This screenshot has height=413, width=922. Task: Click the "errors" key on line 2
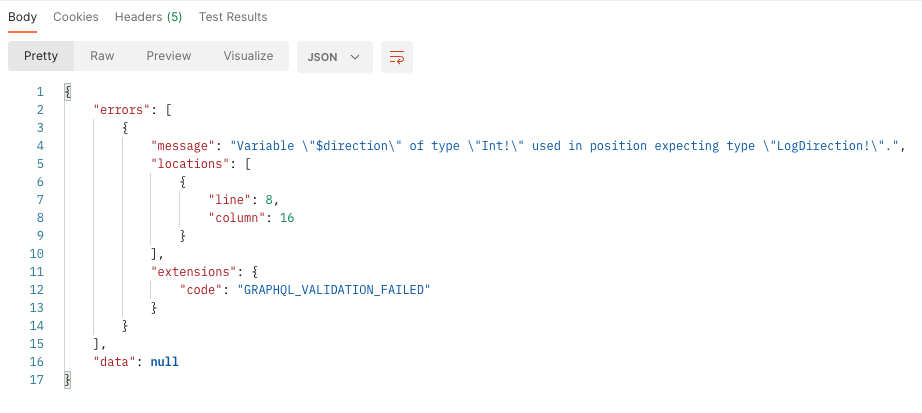(122, 109)
